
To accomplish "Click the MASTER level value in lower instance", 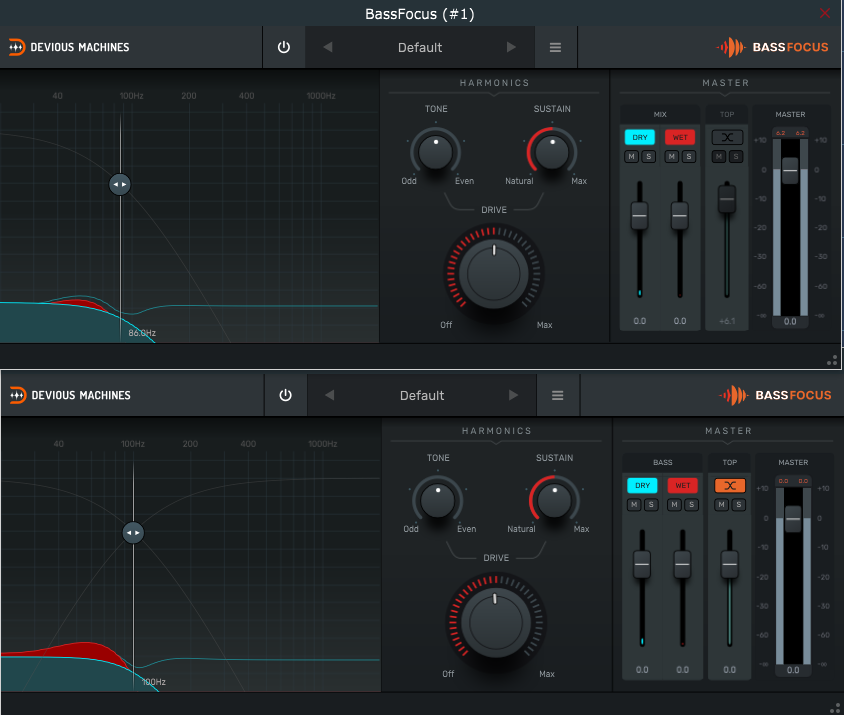I will [793, 670].
